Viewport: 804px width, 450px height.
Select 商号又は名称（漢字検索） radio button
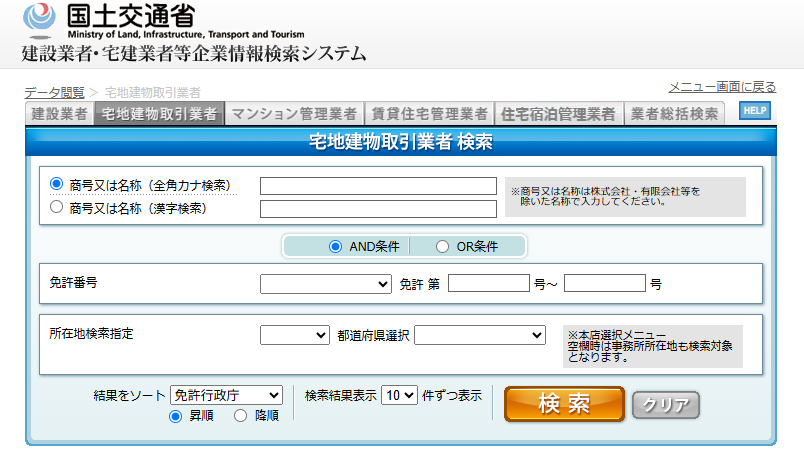(x=56, y=207)
